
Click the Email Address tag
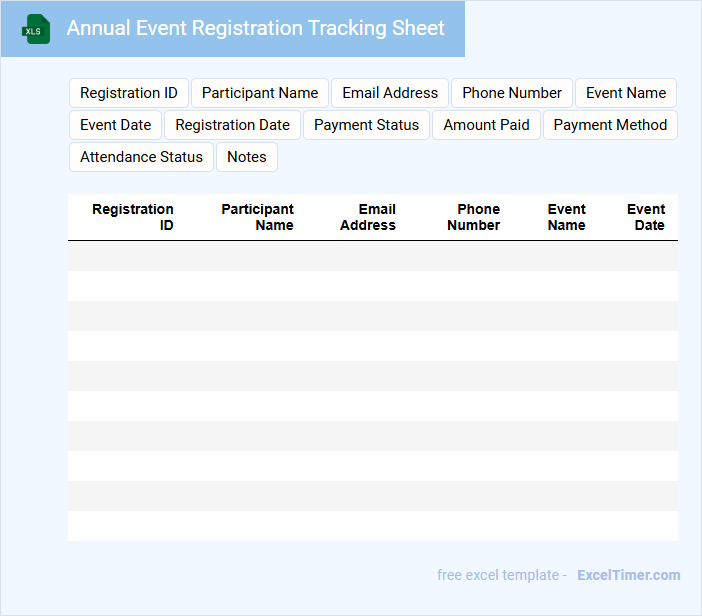point(390,93)
